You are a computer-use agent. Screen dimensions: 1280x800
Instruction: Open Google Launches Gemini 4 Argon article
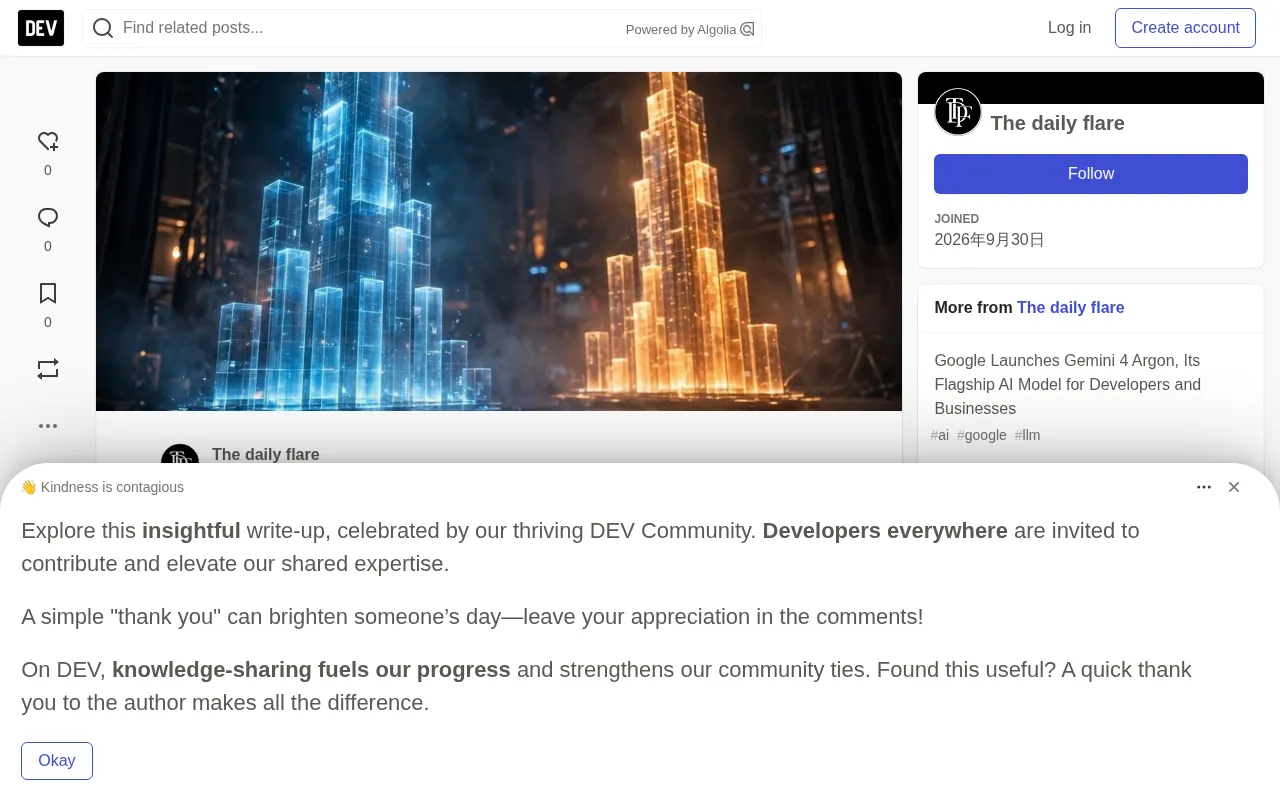(x=1067, y=384)
